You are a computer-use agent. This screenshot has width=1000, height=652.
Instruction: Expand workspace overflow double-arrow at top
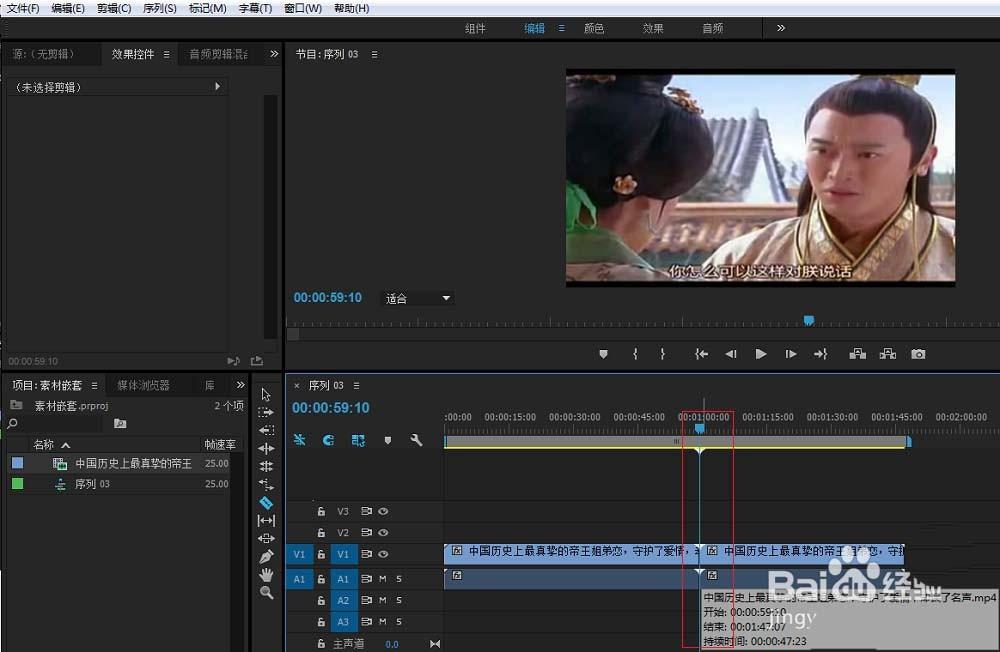click(781, 28)
